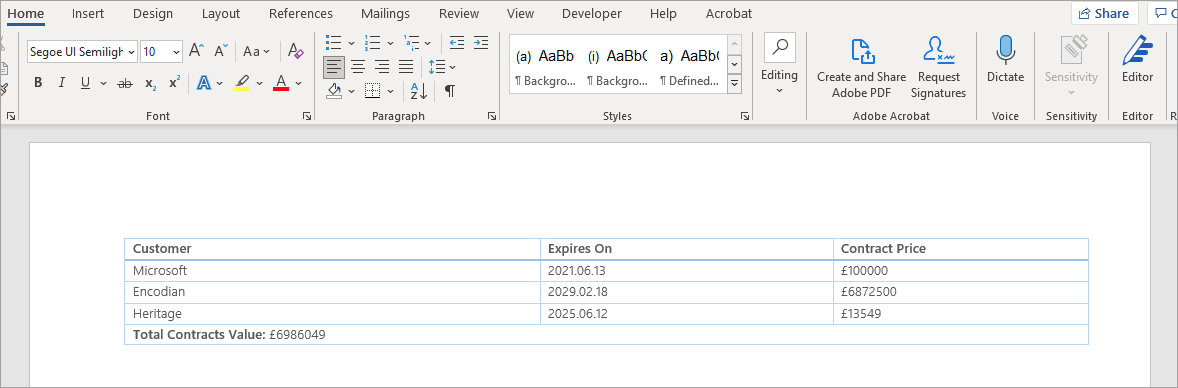This screenshot has height=388, width=1178.
Task: Click the multilevel list icon
Action: pos(411,42)
